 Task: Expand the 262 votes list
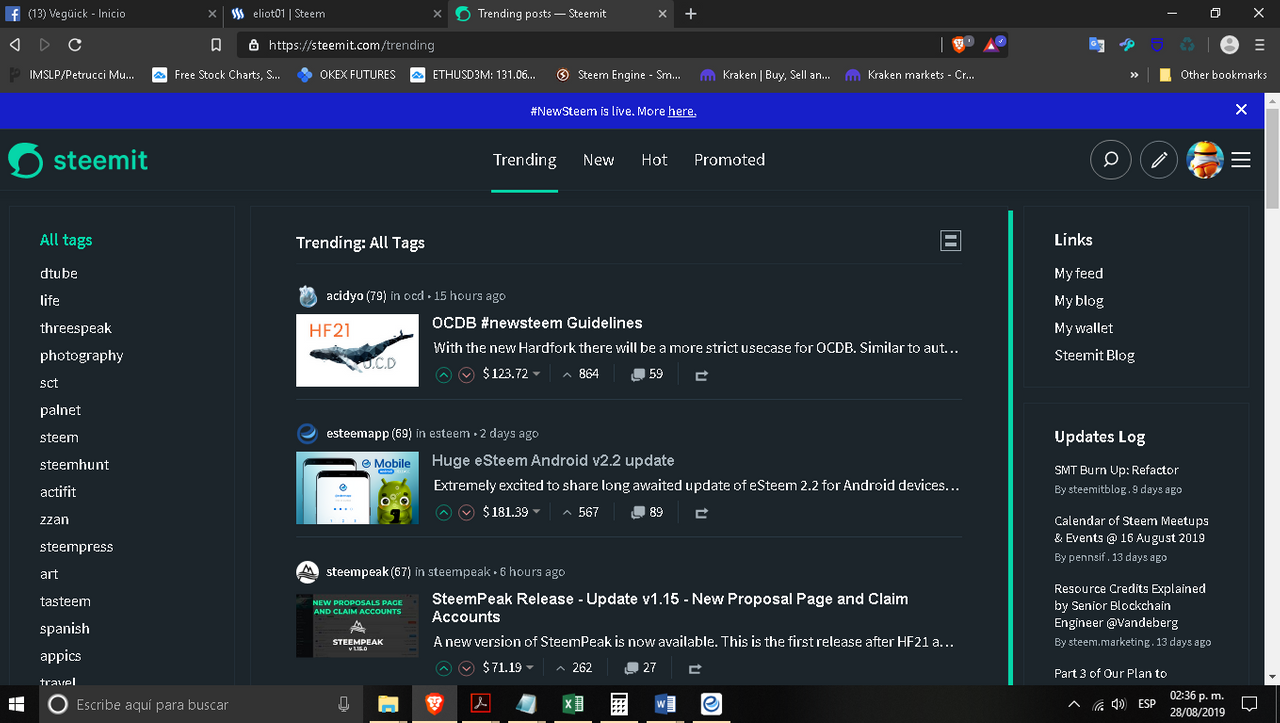pos(573,668)
